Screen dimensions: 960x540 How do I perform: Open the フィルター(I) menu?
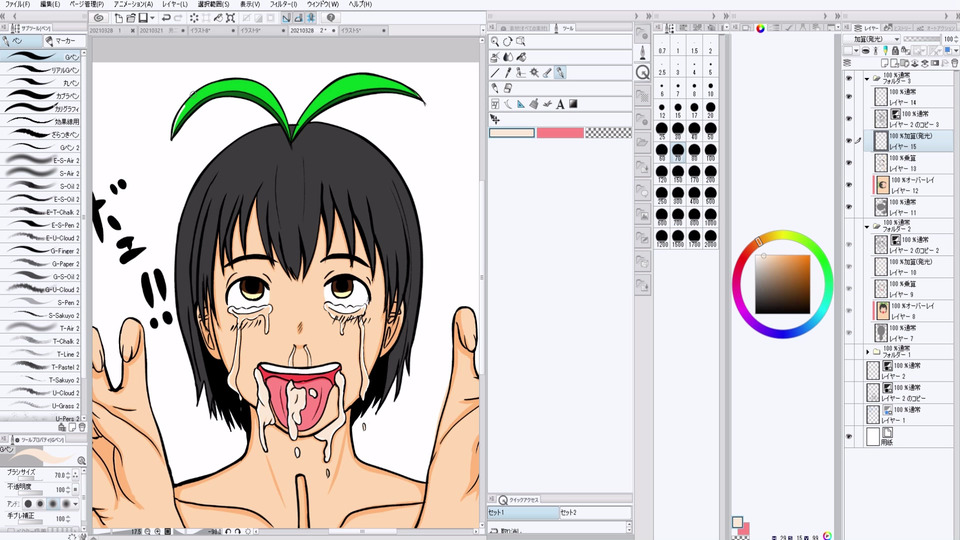pyautogui.click(x=283, y=4)
